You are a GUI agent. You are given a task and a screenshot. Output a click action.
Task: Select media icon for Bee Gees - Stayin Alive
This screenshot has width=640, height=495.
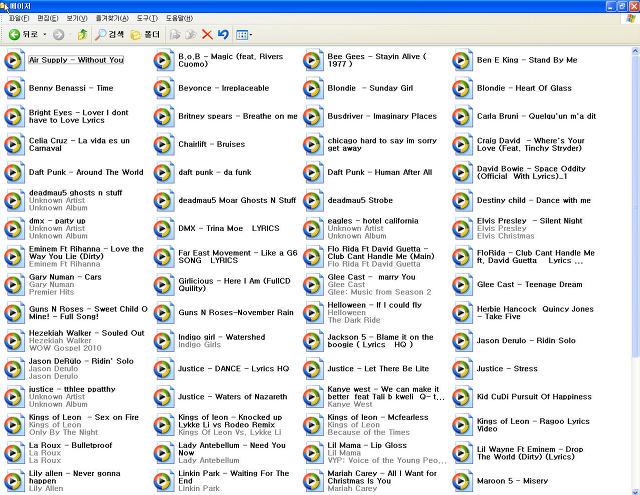[313, 60]
